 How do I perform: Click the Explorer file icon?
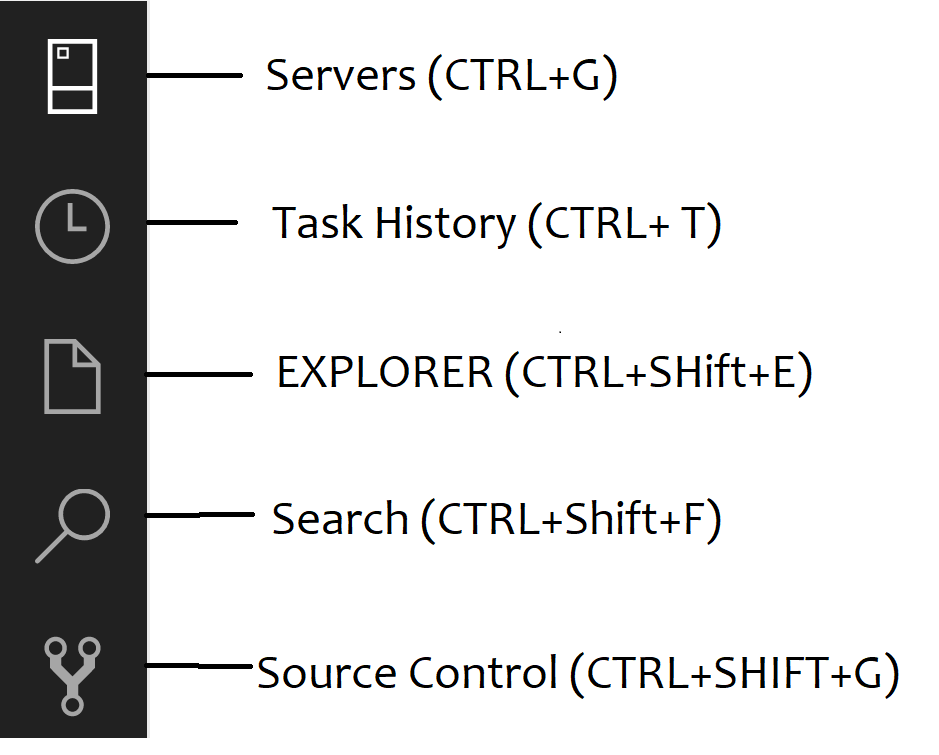tap(72, 377)
